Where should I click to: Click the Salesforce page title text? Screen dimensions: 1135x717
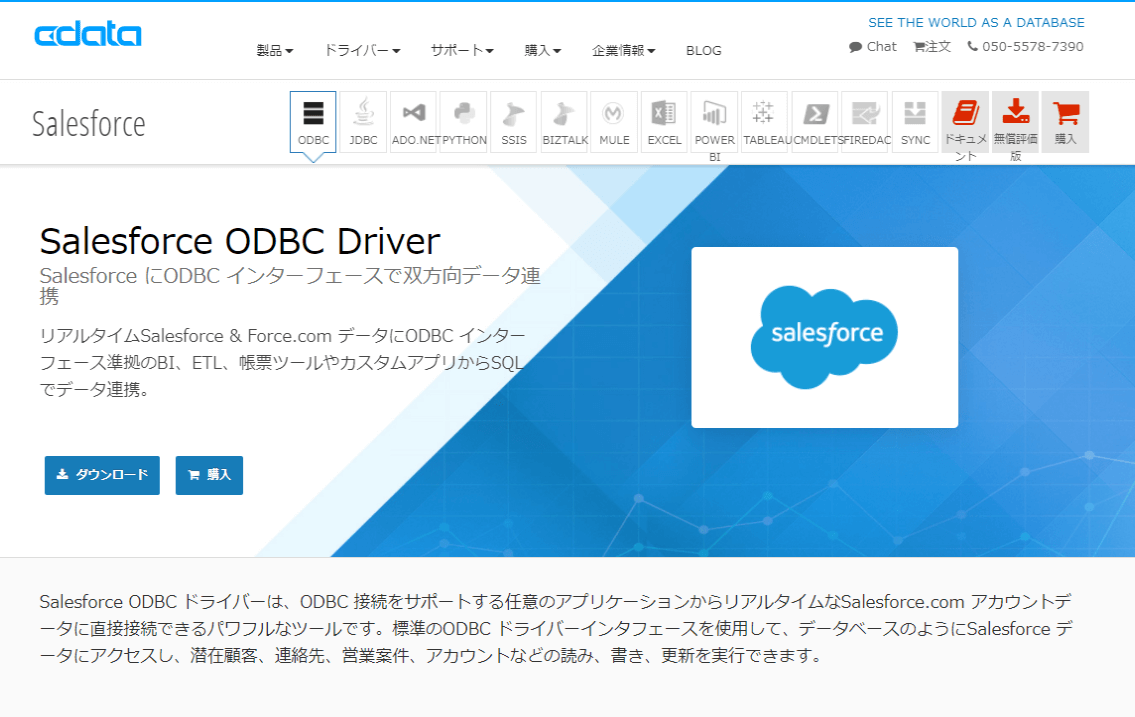(88, 124)
